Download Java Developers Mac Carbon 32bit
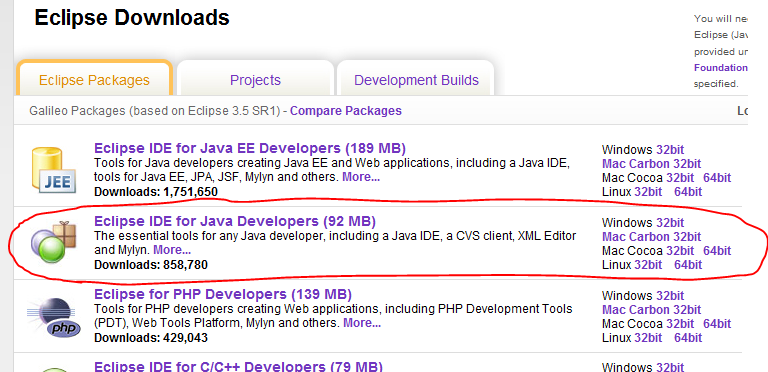This screenshot has height=372, width=768. pos(651,237)
